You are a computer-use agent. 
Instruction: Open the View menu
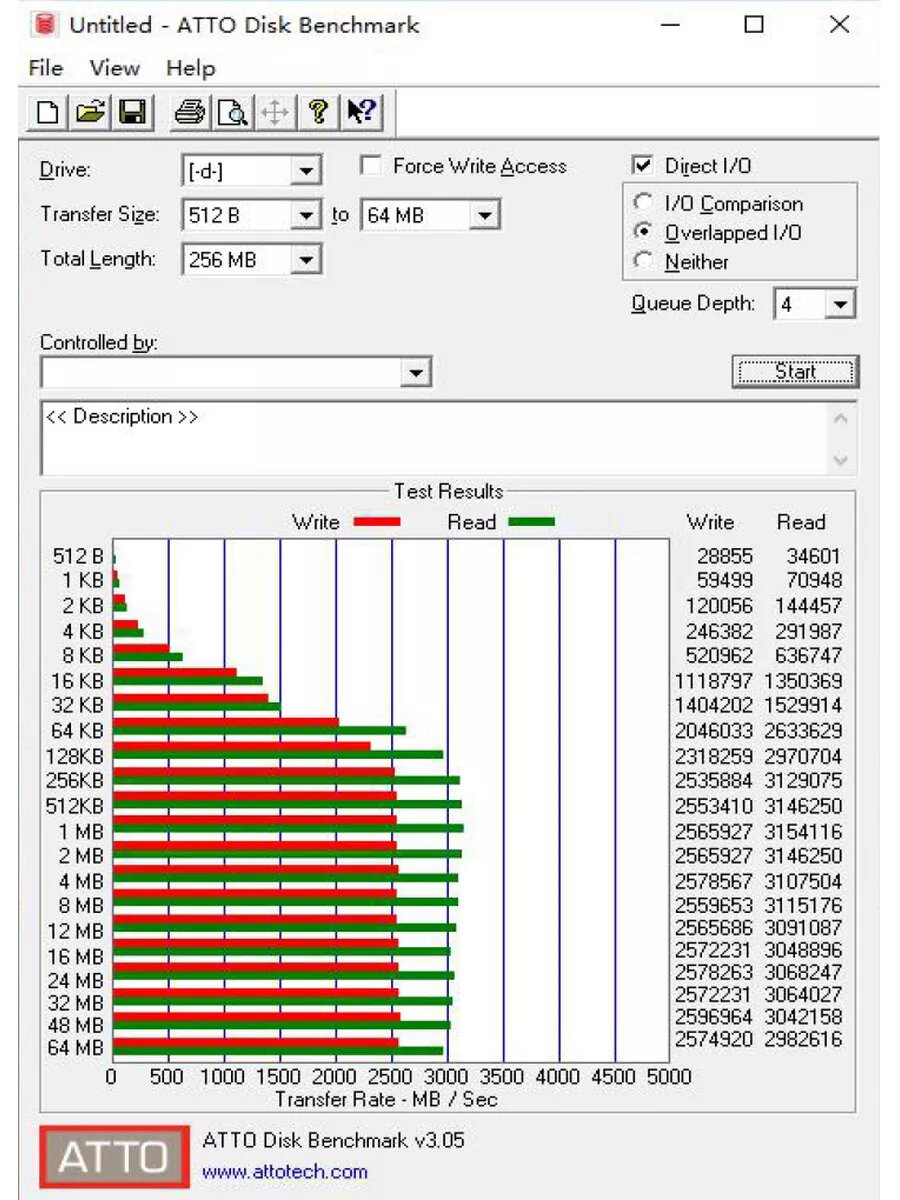click(114, 68)
